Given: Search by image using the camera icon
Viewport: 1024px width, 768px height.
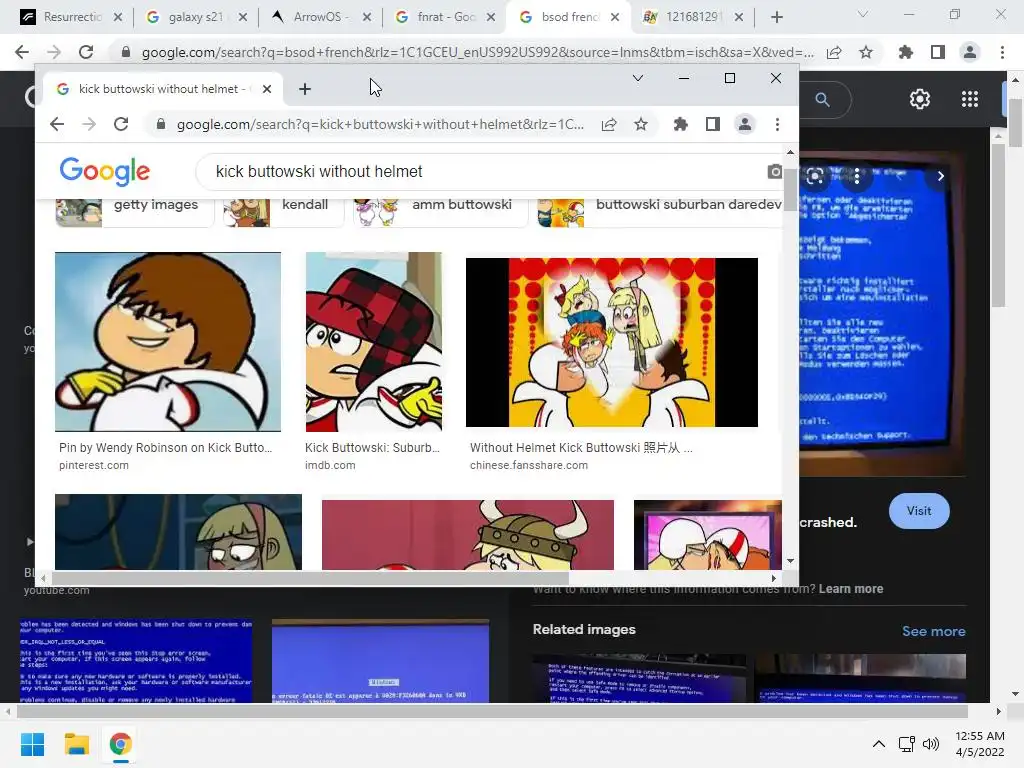Looking at the screenshot, I should [x=775, y=172].
